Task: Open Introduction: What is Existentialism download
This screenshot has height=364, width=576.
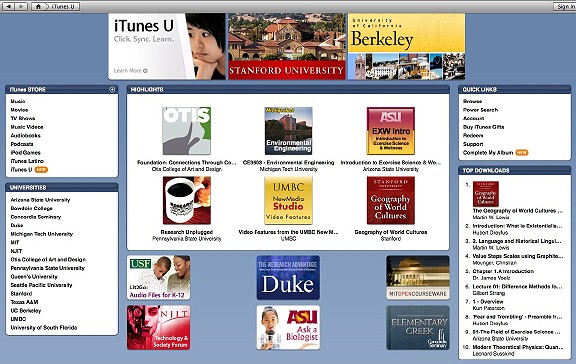Action: (517, 226)
